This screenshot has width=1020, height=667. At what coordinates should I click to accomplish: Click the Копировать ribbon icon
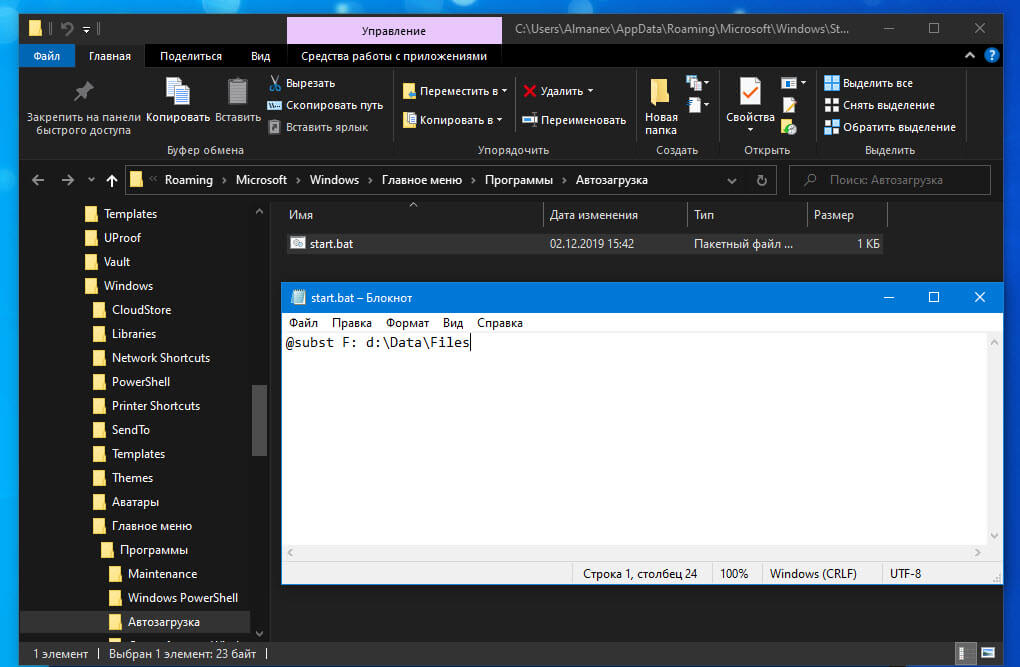178,92
